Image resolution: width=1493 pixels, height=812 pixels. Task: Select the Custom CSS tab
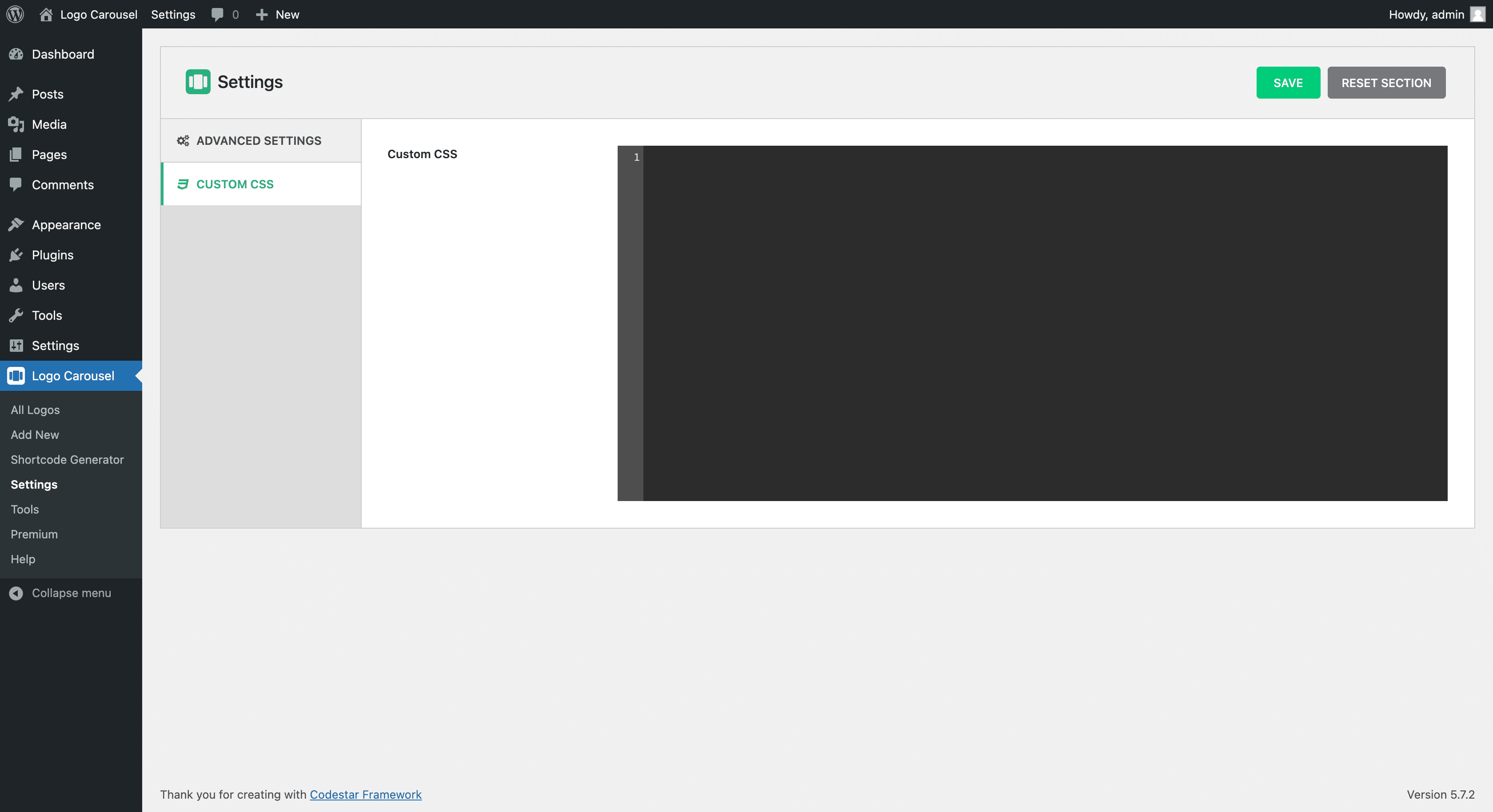235,184
